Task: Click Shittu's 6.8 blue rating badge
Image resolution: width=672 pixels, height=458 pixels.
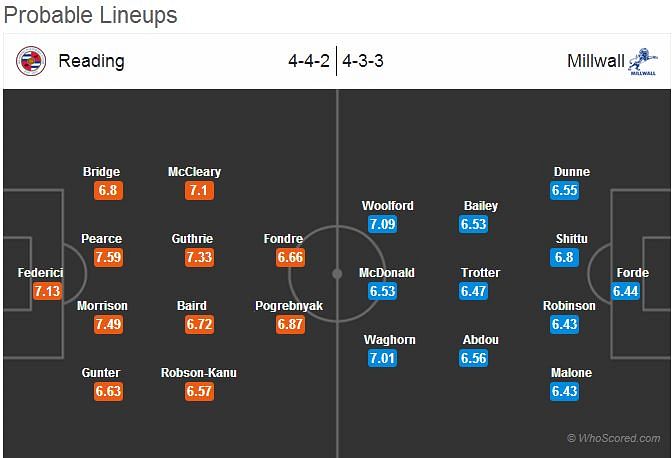Action: [x=564, y=257]
